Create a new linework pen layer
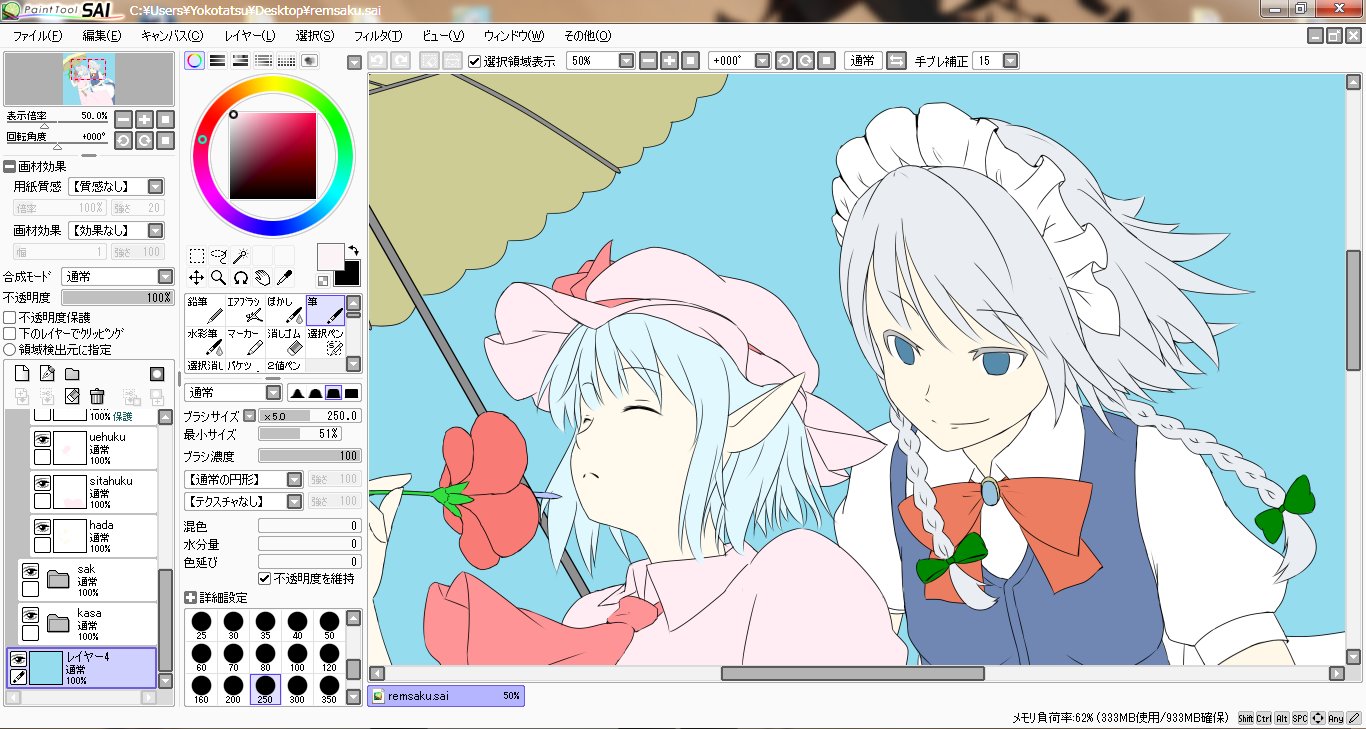The image size is (1366, 729). (x=47, y=373)
